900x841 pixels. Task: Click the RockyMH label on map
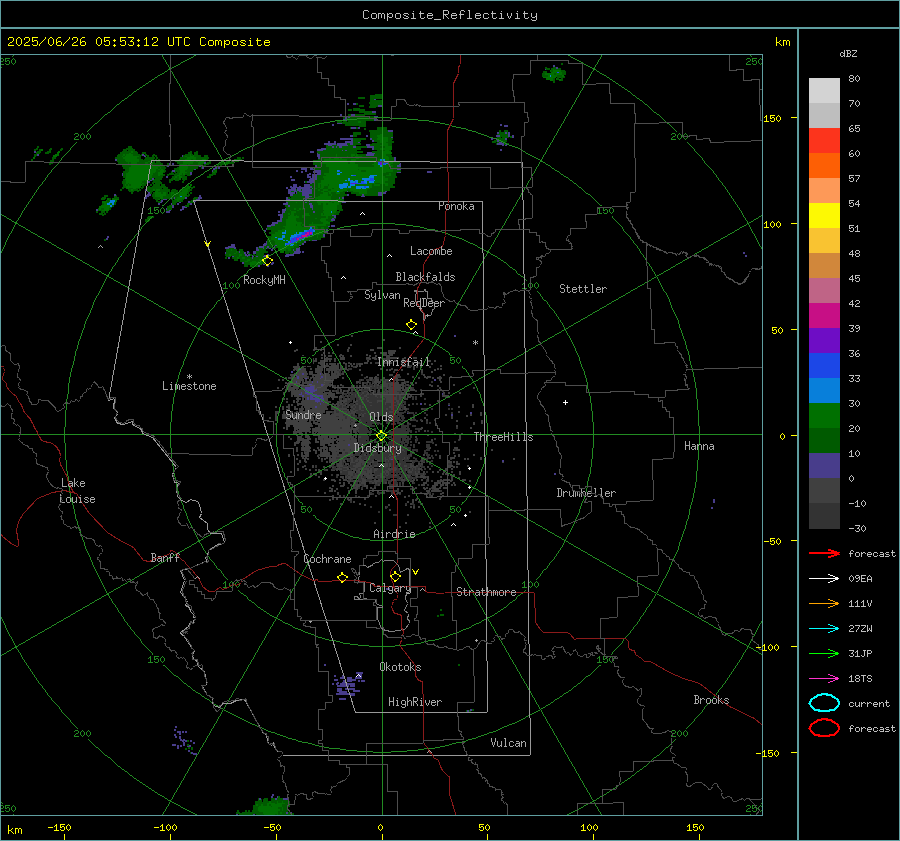[264, 280]
